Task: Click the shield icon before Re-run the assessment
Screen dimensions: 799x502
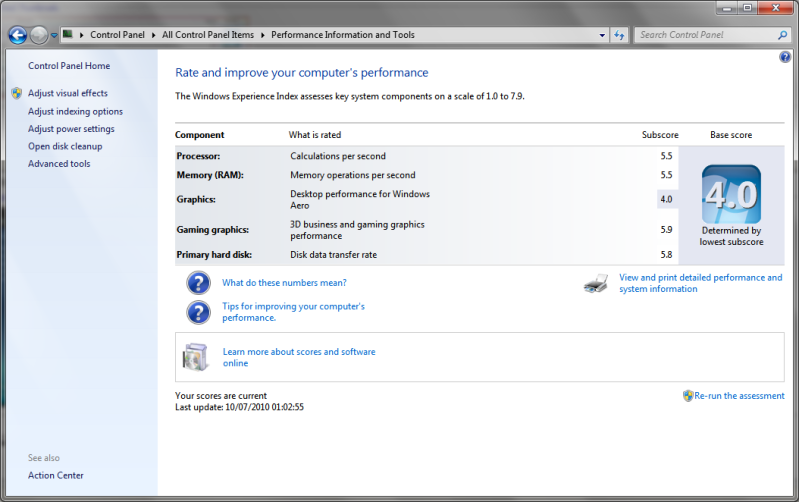Action: [688, 396]
